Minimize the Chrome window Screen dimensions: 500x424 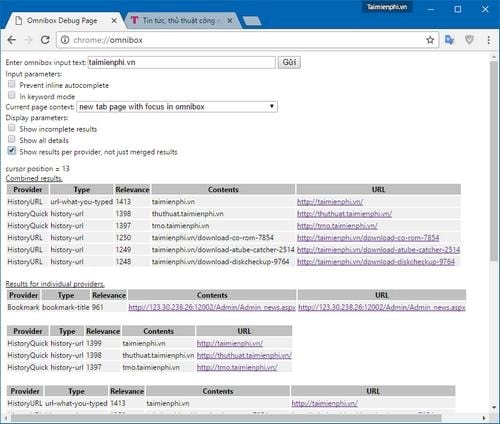431,9
